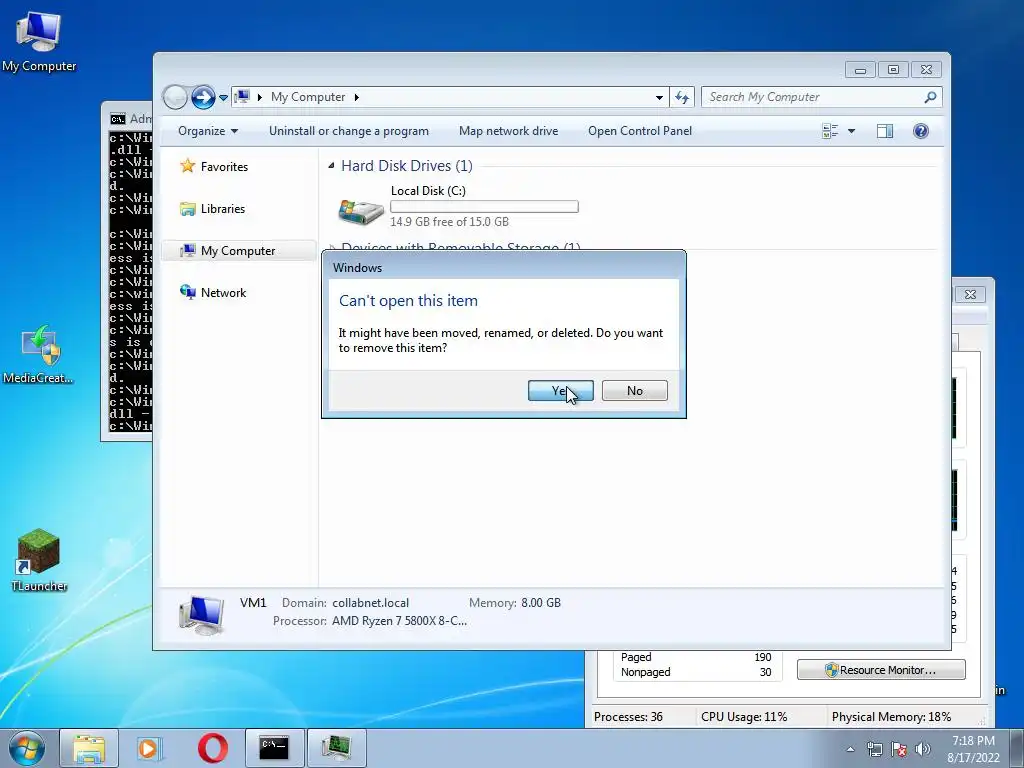This screenshot has width=1024, height=768.
Task: Open recent pages dropdown arrow
Action: 223,98
